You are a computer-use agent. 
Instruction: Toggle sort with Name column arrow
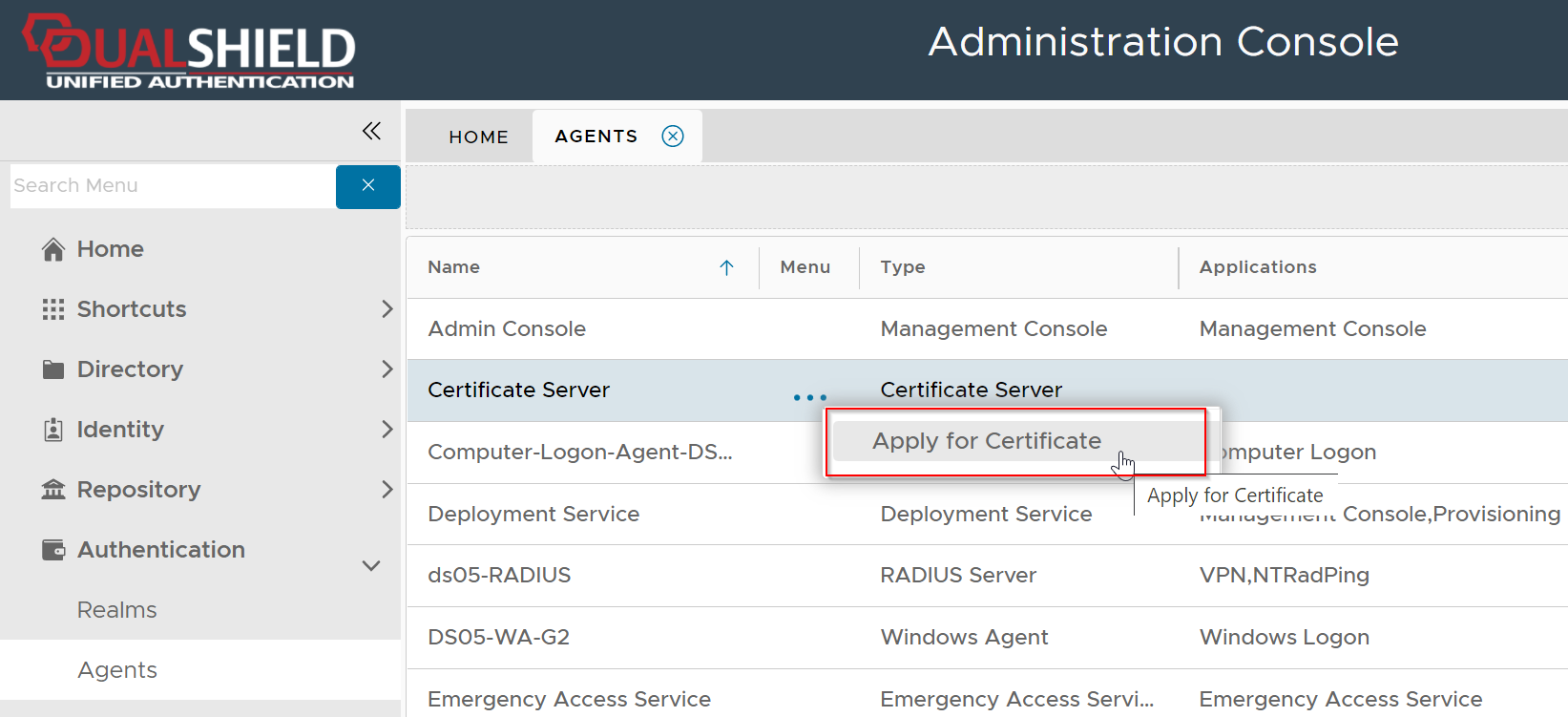[726, 267]
